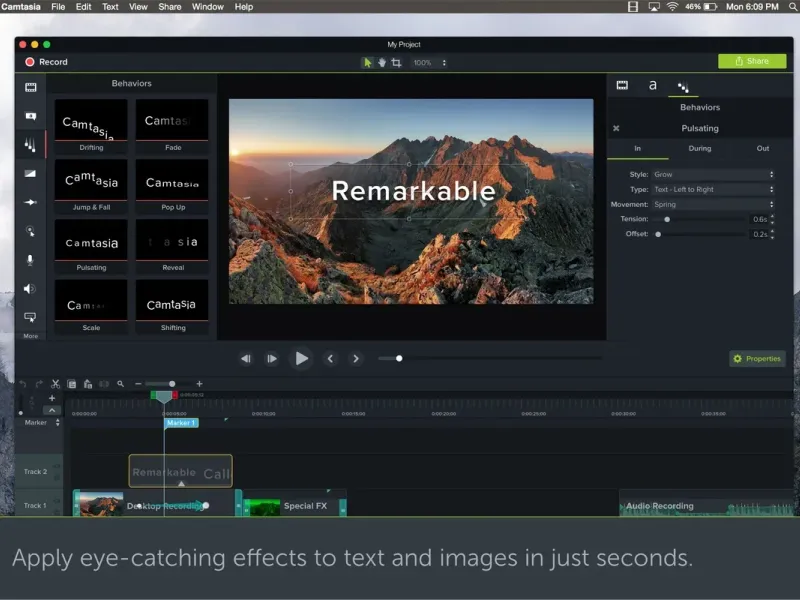Adjust the Tension slider
Image resolution: width=800 pixels, height=600 pixels.
667,219
